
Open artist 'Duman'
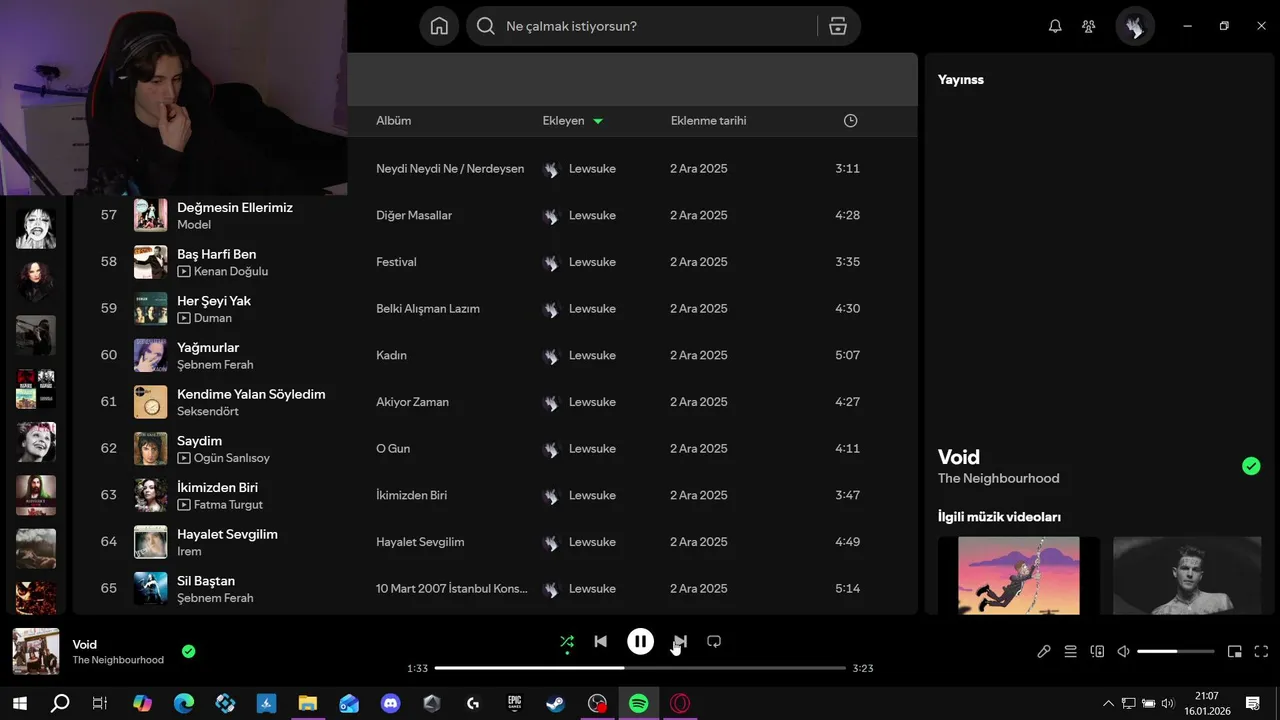(213, 318)
